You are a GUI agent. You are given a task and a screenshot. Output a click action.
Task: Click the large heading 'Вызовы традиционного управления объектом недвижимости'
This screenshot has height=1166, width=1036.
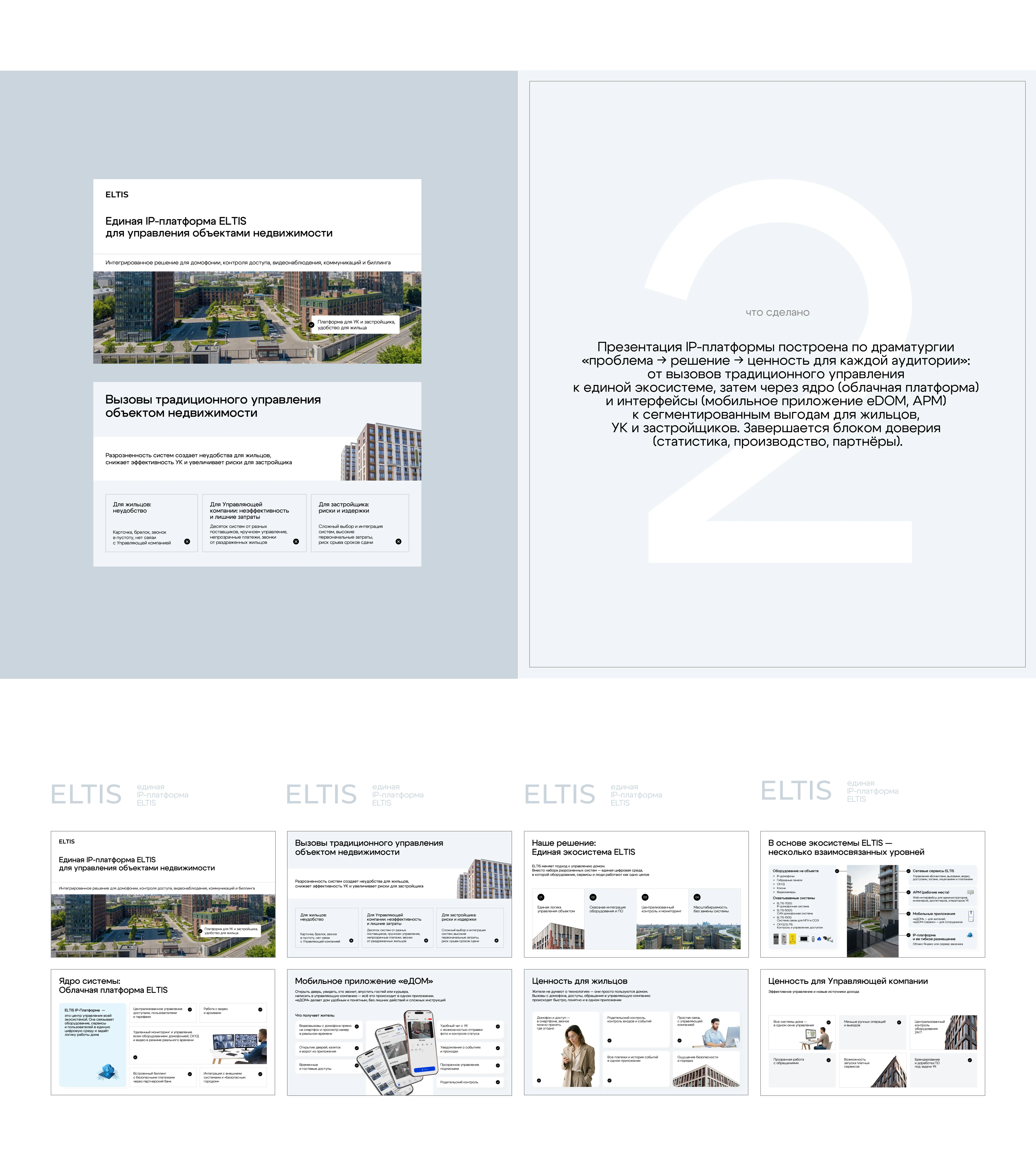point(213,406)
